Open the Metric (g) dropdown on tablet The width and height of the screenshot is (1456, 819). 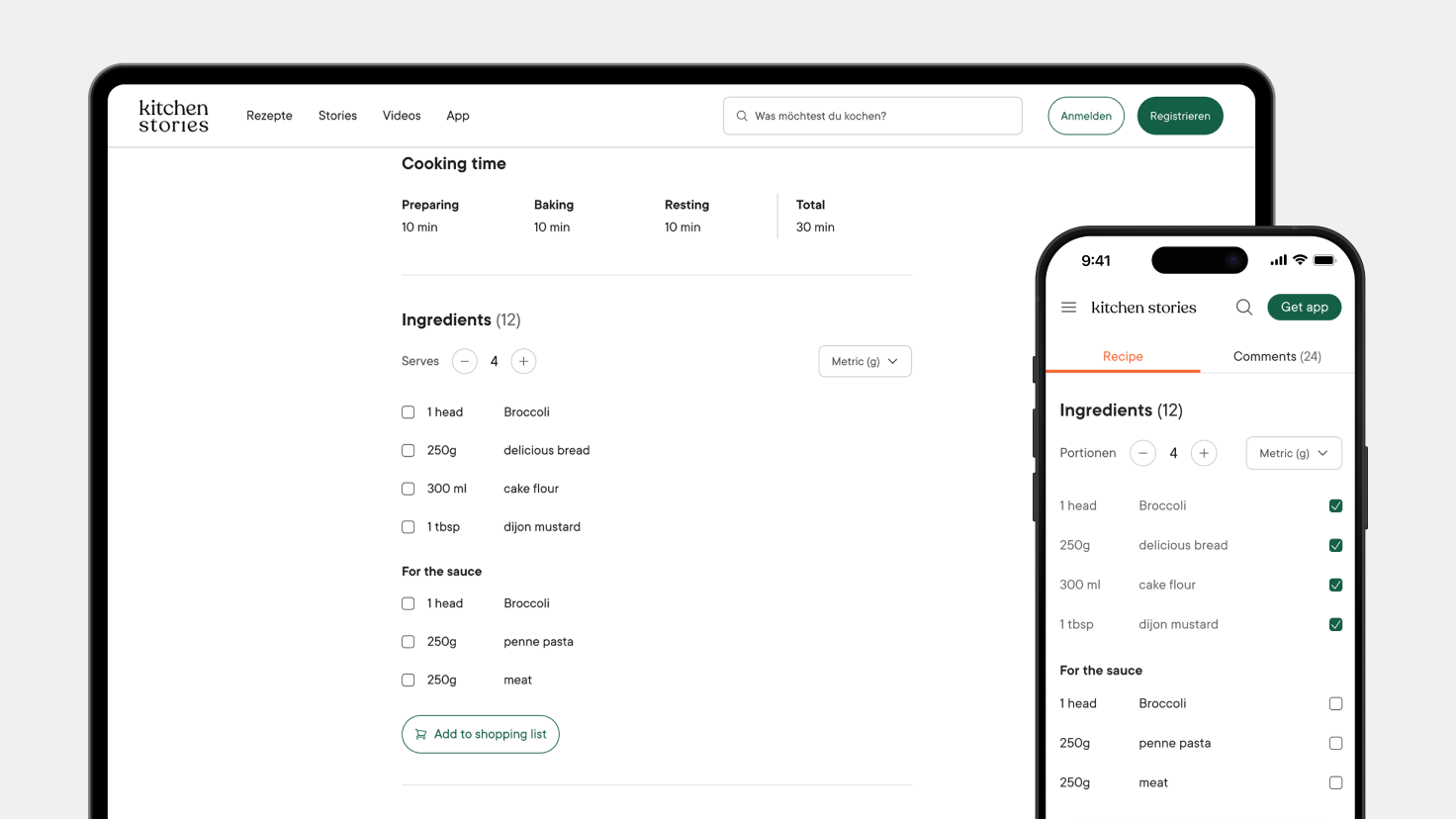864,362
